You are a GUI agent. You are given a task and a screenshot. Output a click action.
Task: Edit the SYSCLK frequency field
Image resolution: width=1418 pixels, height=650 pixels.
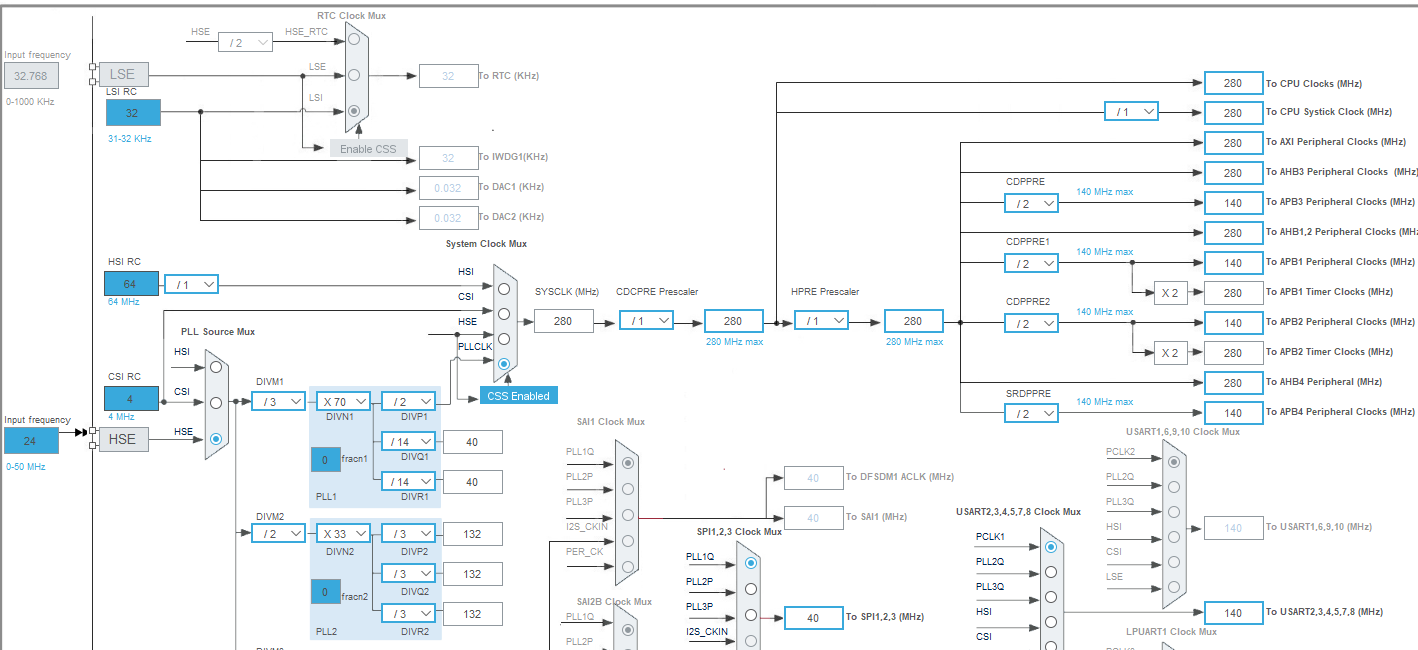tap(563, 321)
